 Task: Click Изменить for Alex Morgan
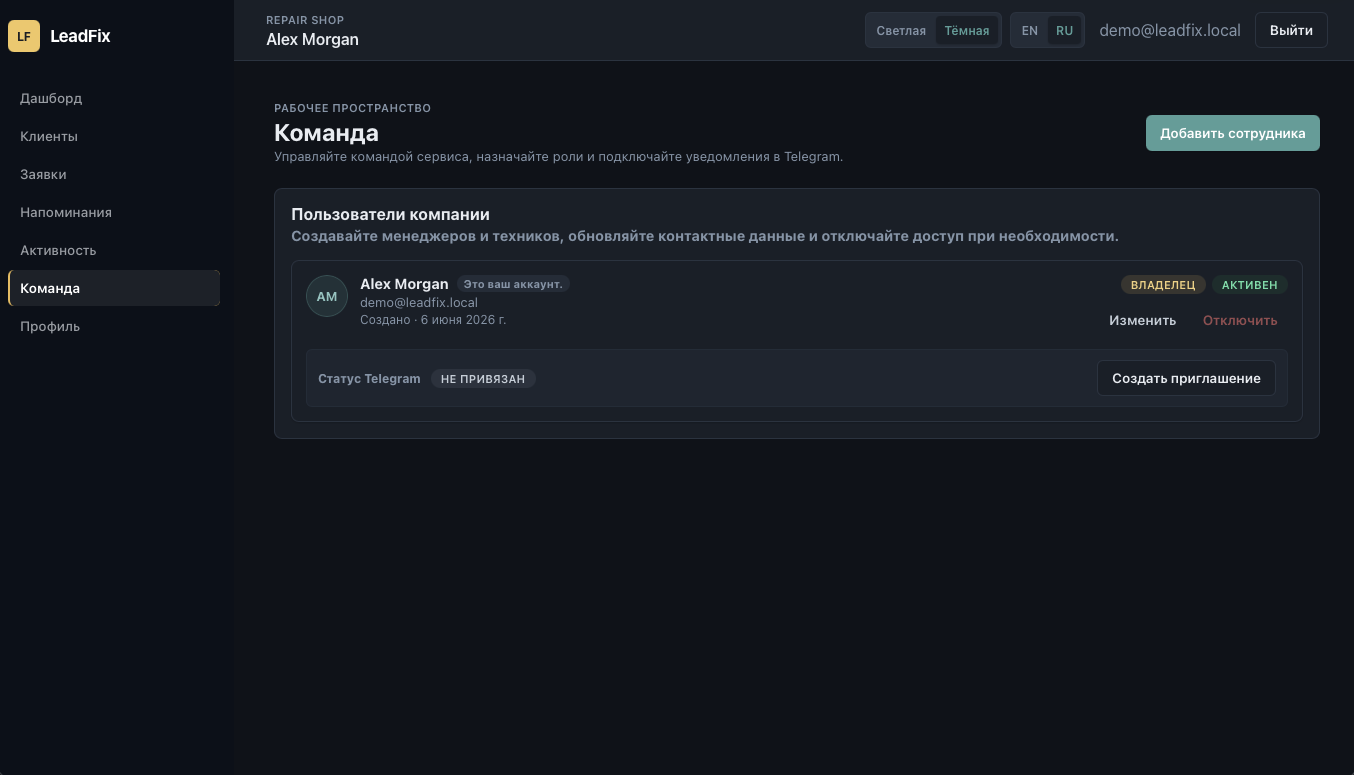(x=1142, y=321)
